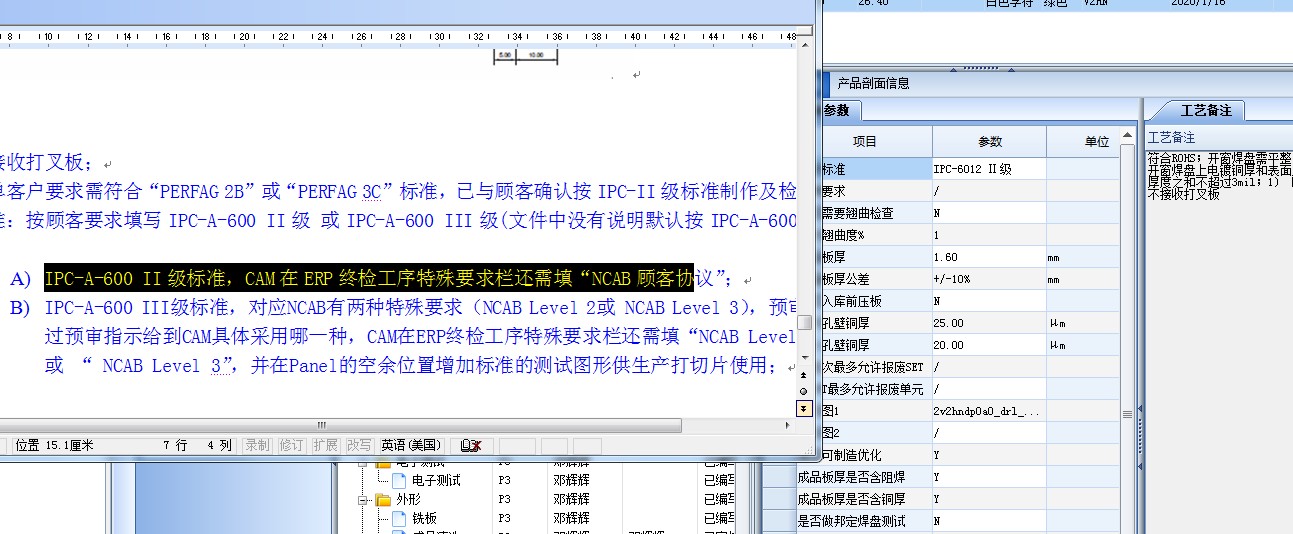Click the 孔壁铜厚 value 25.00 field
The height and width of the screenshot is (534, 1293).
pyautogui.click(x=990, y=323)
